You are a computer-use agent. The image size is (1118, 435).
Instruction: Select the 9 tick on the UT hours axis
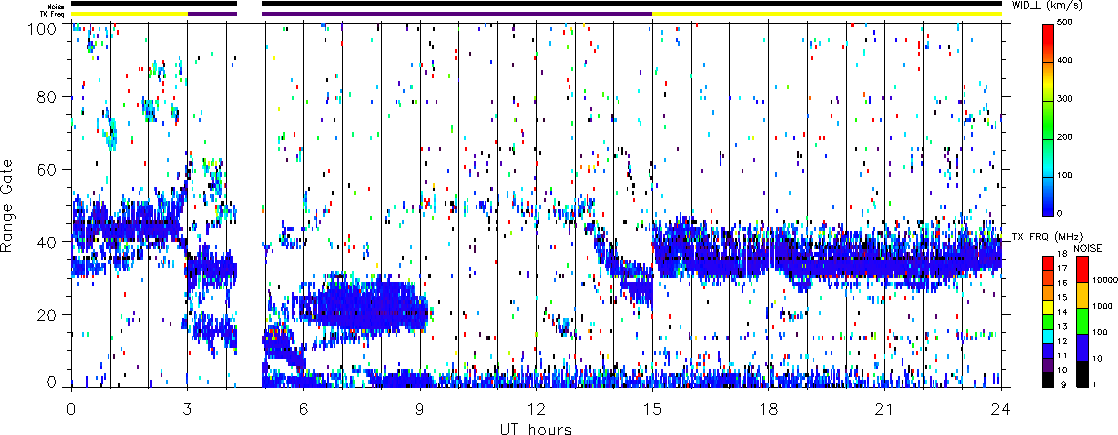pyautogui.click(x=420, y=409)
